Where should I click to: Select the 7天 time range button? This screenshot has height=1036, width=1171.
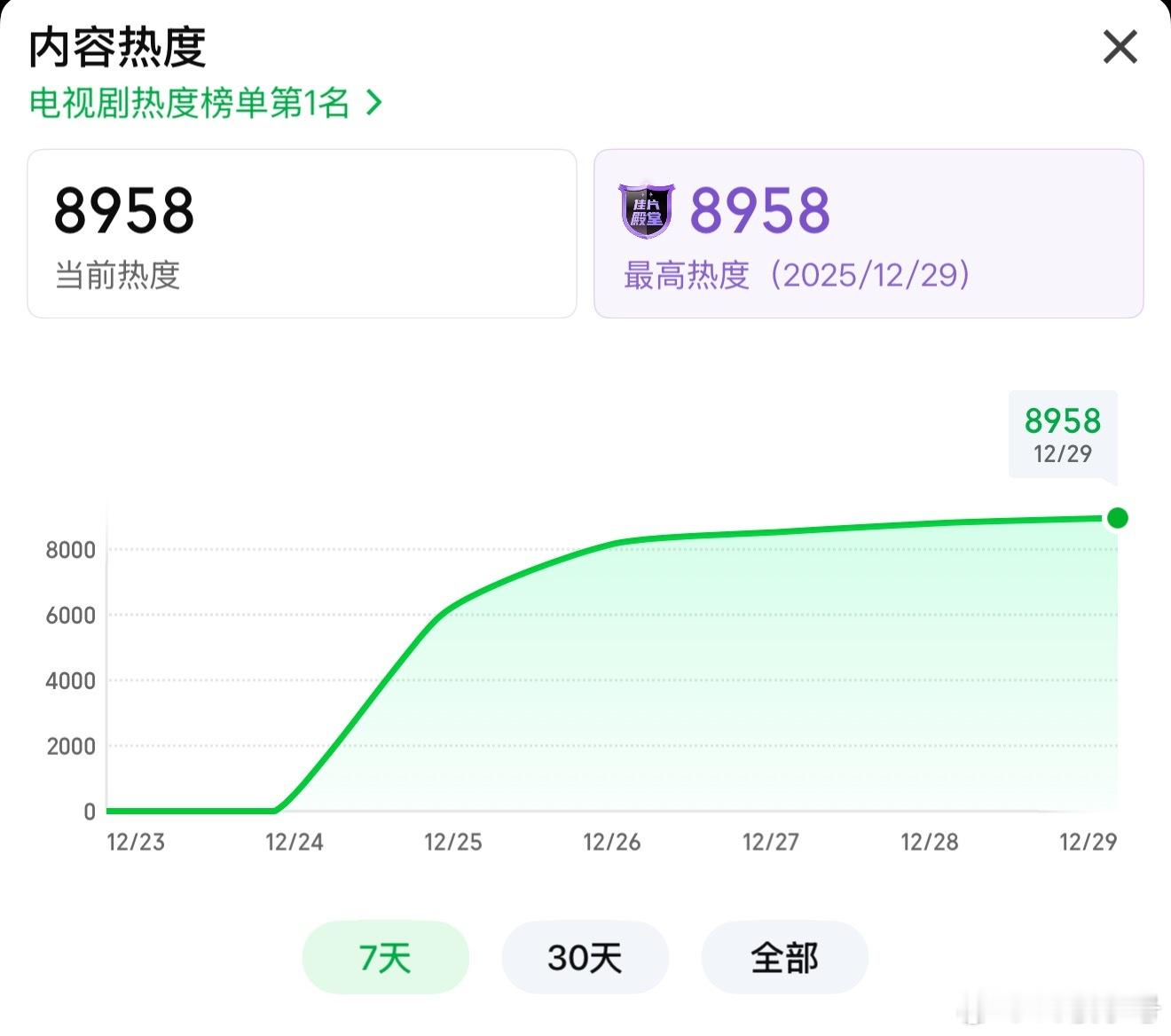coord(385,958)
